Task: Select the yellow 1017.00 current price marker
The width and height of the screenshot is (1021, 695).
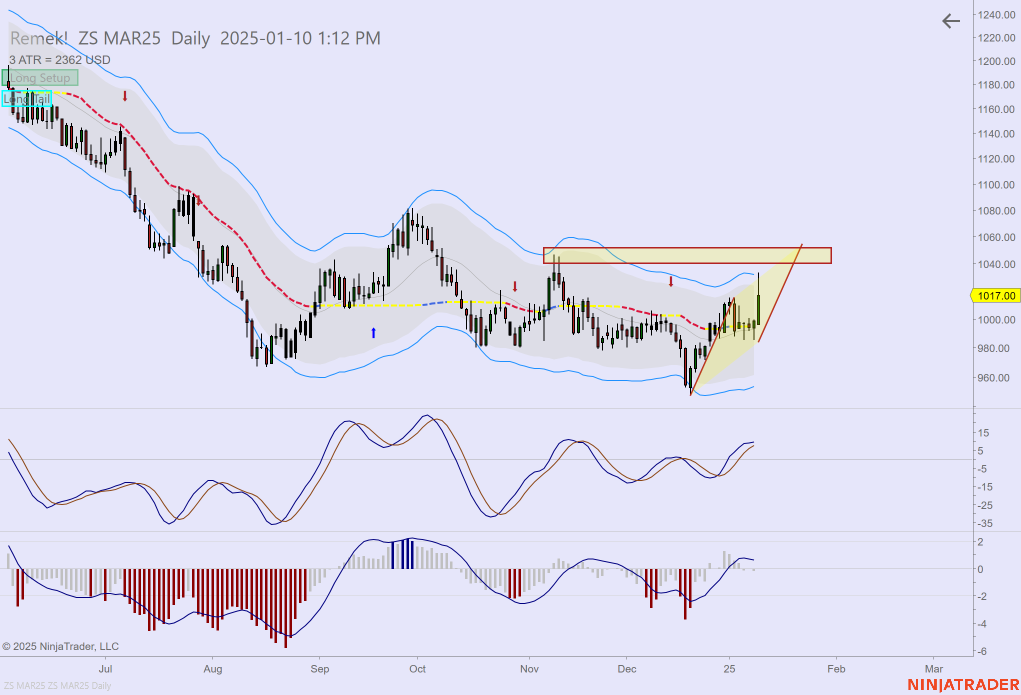Action: [995, 296]
